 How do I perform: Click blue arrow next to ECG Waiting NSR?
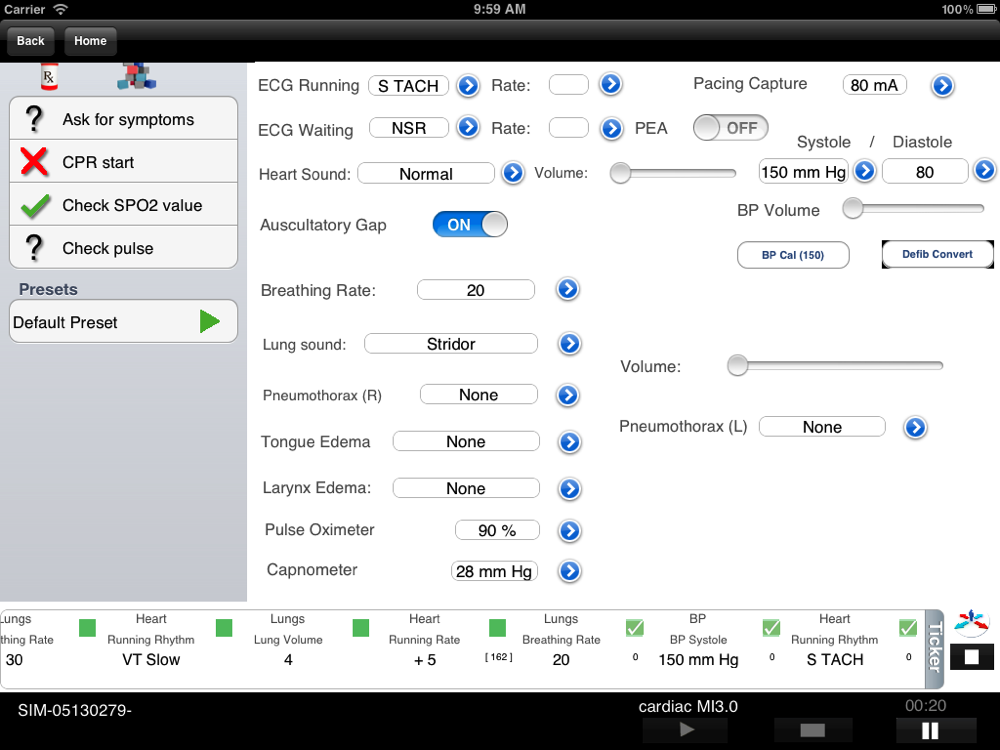click(468, 128)
